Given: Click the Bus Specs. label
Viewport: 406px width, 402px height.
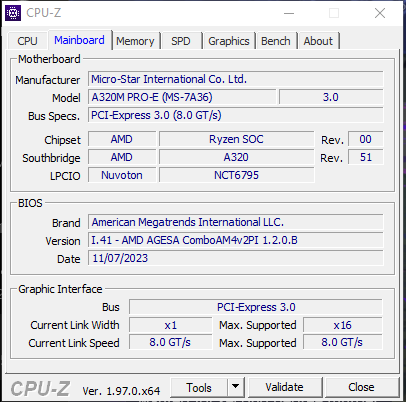Looking at the screenshot, I should point(54,116).
